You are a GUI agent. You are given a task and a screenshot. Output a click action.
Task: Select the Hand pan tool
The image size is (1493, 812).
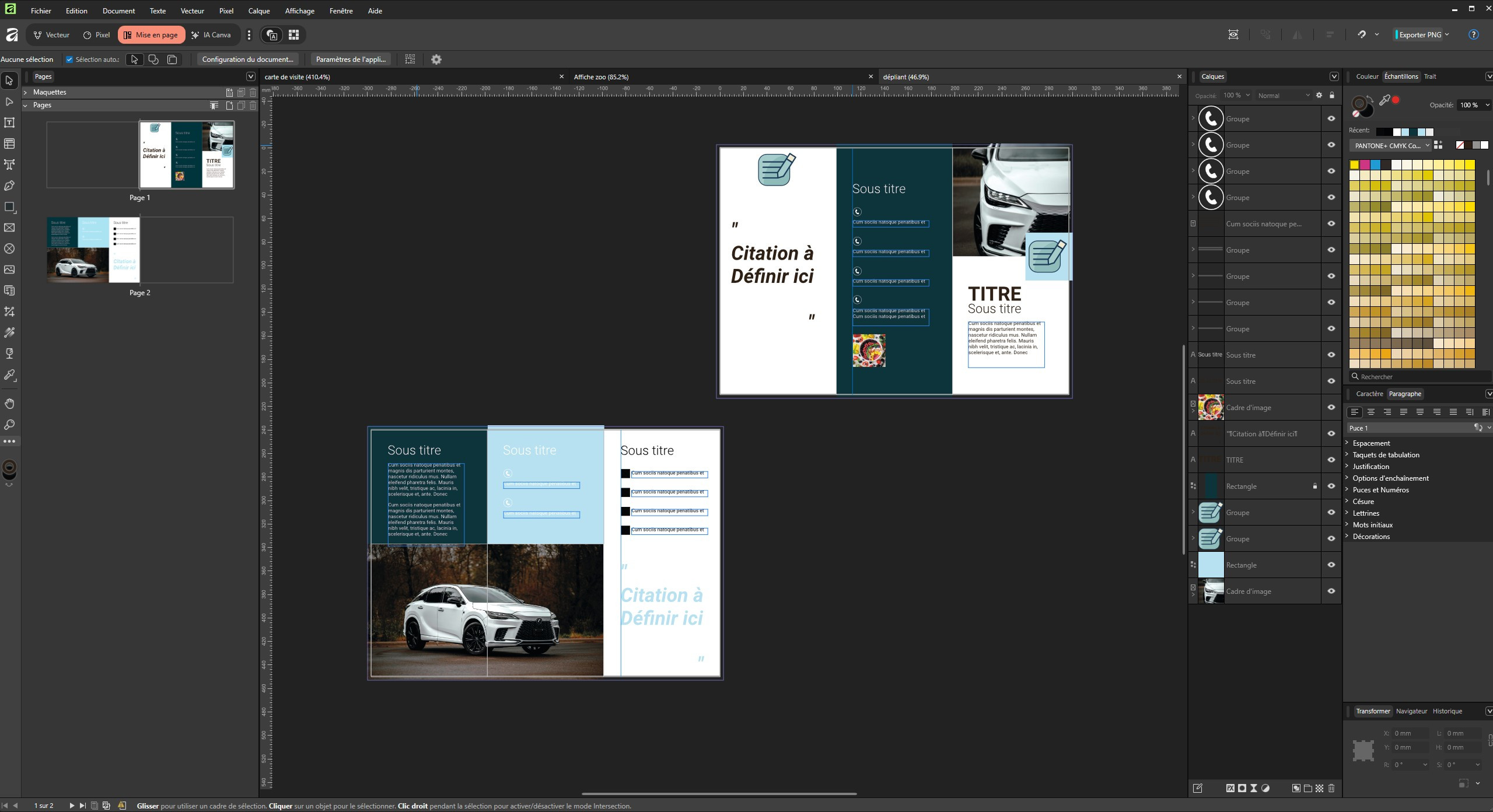9,404
